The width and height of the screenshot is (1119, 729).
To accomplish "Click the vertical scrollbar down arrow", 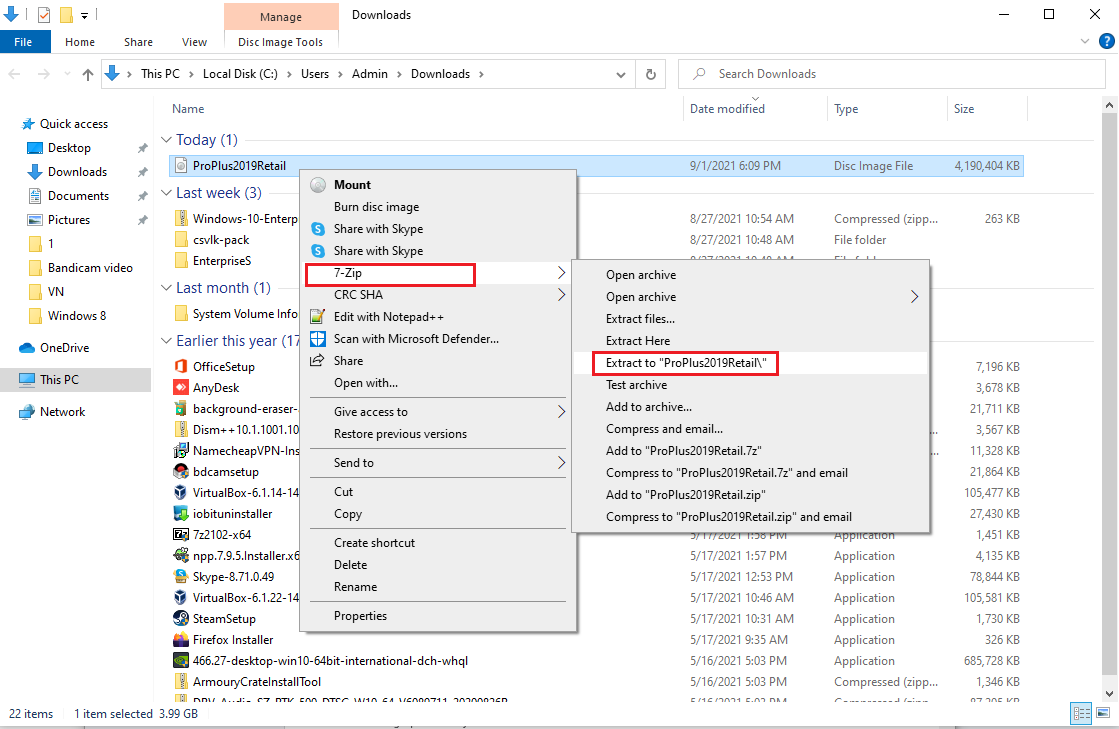I will point(1109,693).
